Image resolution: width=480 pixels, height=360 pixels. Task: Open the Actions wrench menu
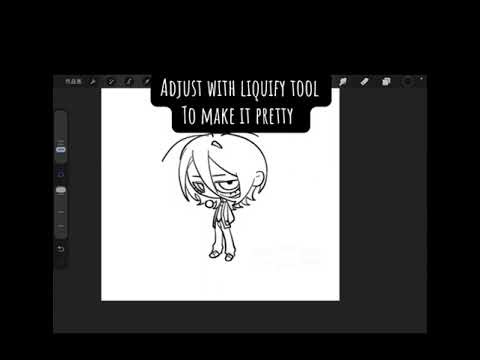[93, 82]
